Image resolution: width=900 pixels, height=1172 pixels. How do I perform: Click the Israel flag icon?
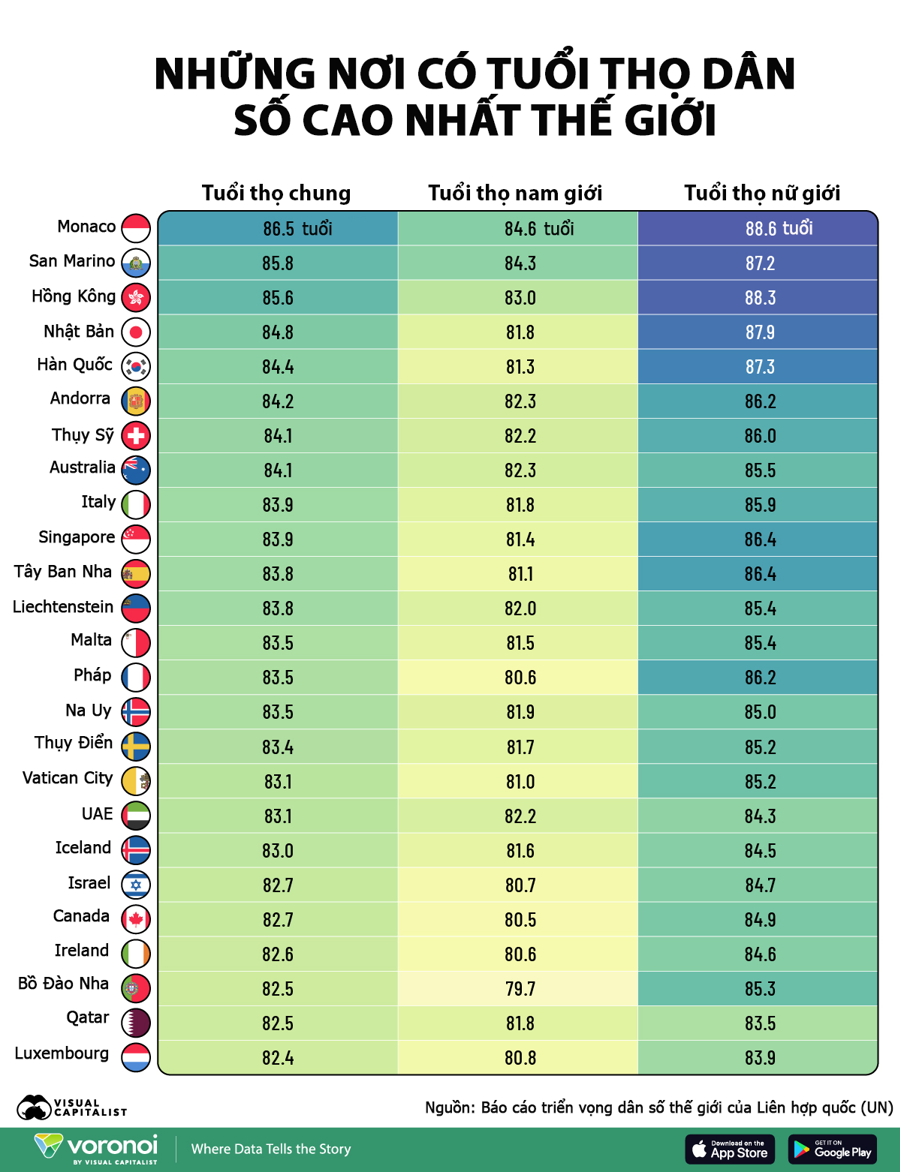136,885
